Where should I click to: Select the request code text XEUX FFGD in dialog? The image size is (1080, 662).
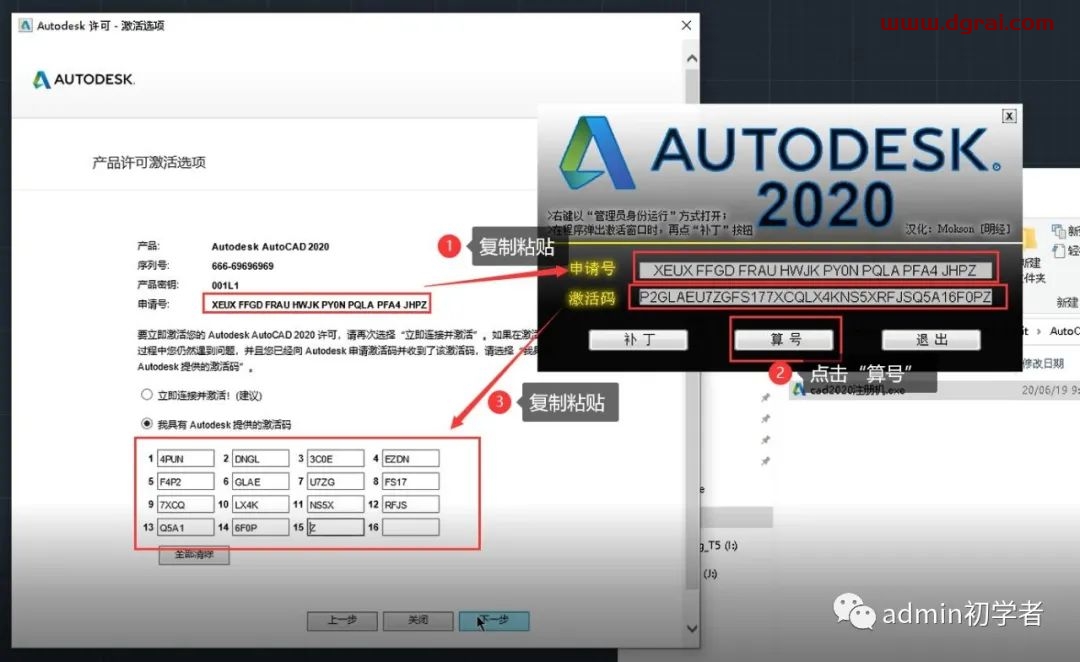(318, 304)
